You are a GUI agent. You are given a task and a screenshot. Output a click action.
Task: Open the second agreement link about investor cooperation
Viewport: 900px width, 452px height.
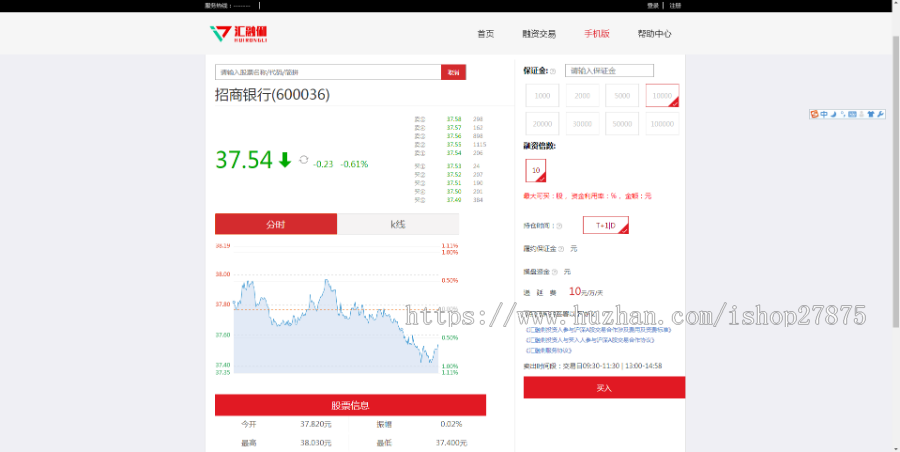pos(590,340)
